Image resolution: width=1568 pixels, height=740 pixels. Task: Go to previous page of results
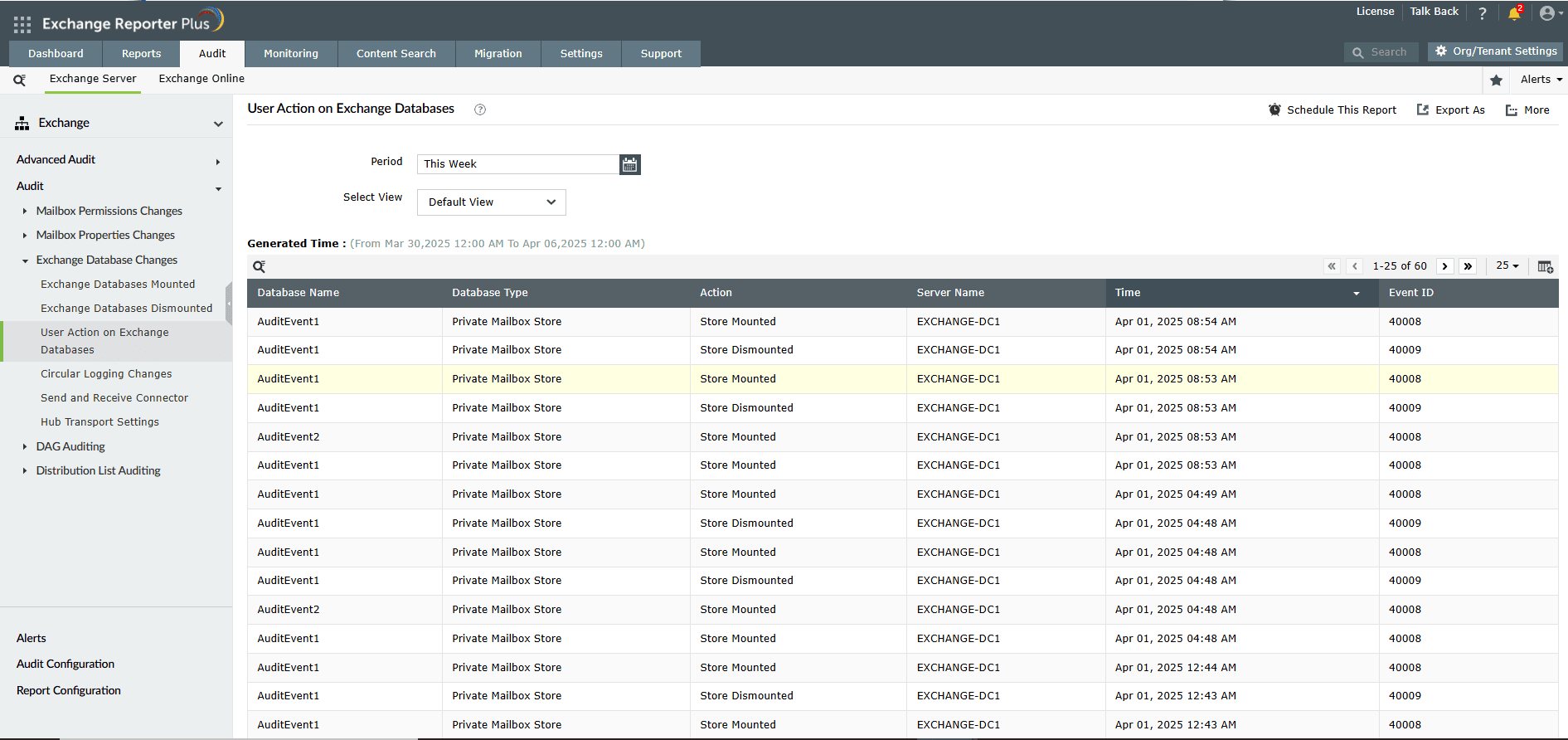pyautogui.click(x=1355, y=266)
